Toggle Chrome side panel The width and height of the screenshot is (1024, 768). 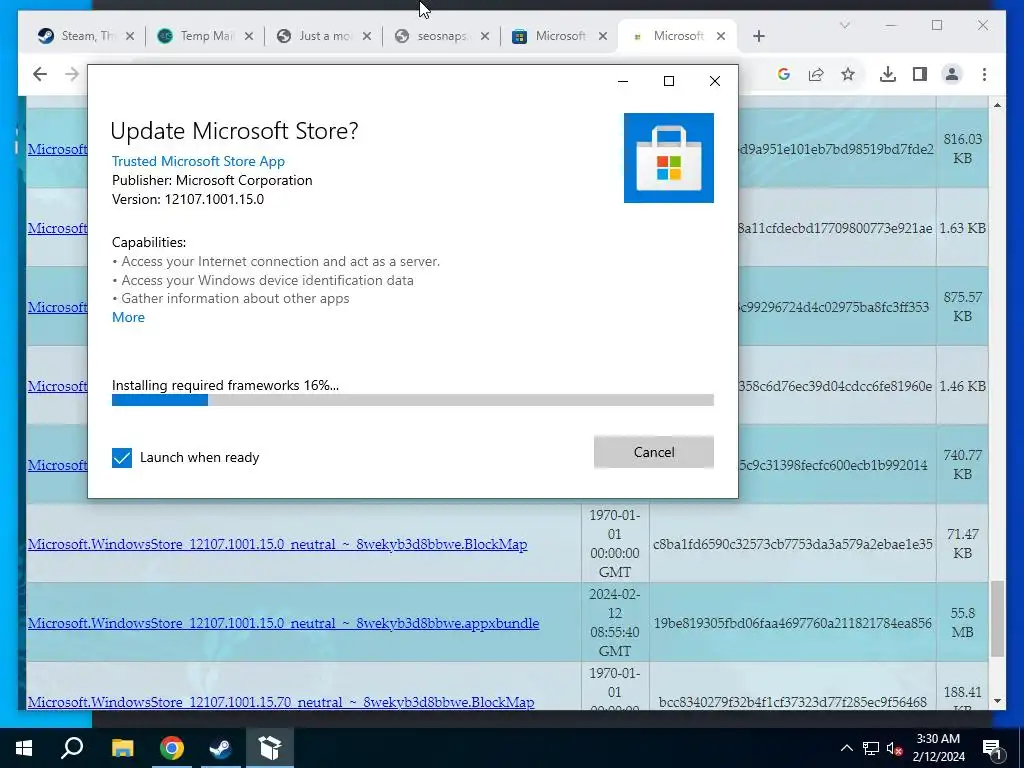coord(920,74)
